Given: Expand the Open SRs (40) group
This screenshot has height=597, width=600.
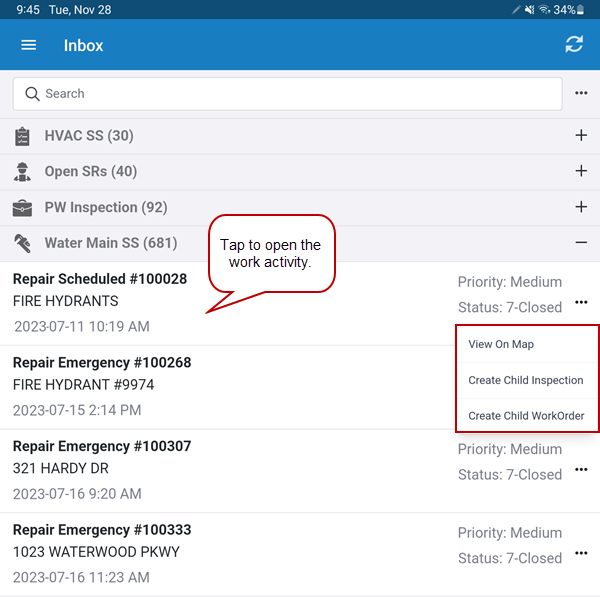Looking at the screenshot, I should (x=581, y=172).
